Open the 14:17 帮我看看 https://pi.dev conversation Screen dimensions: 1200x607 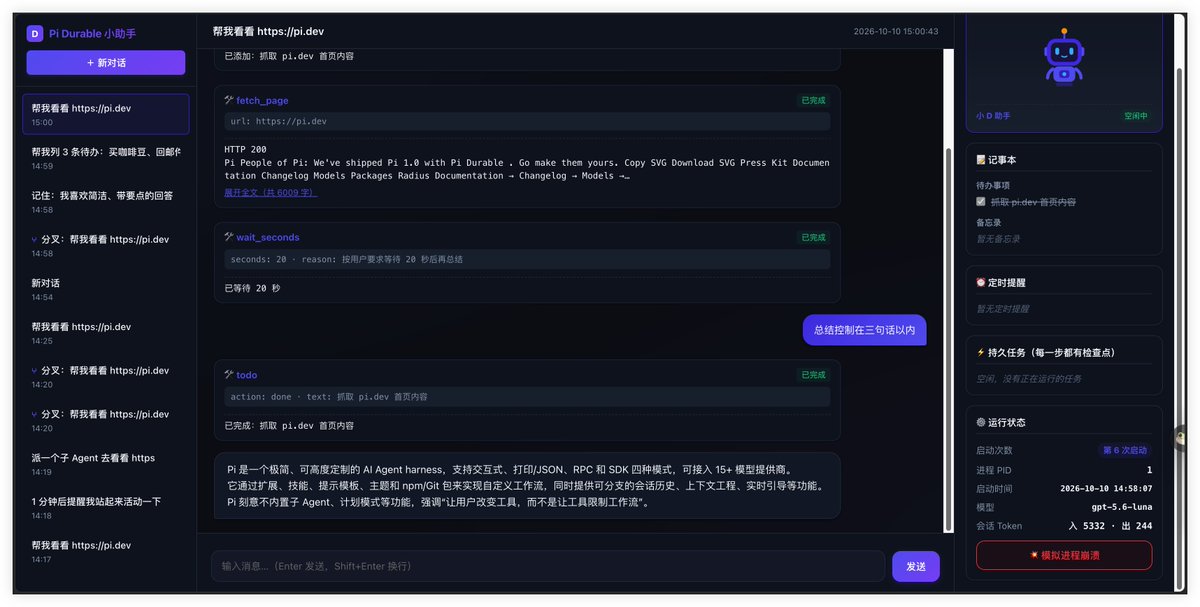pos(106,551)
